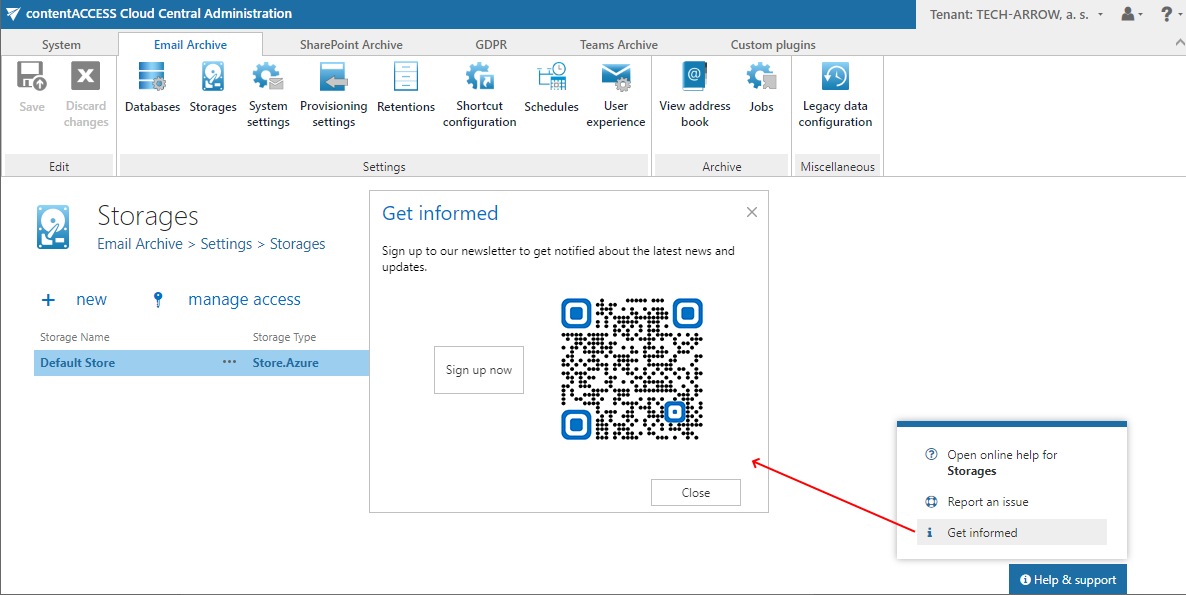The image size is (1186, 595).
Task: Select Report an issue menu entry
Action: 987,502
